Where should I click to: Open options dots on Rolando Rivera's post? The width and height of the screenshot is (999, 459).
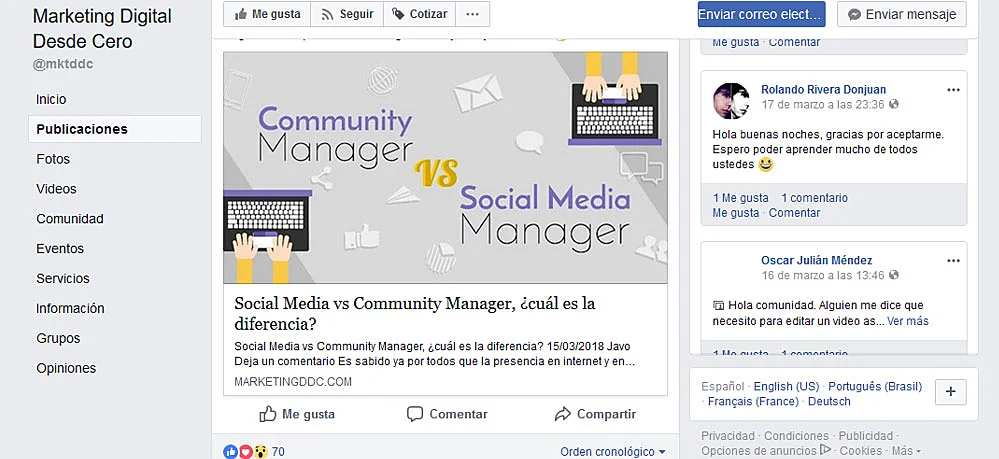(953, 90)
